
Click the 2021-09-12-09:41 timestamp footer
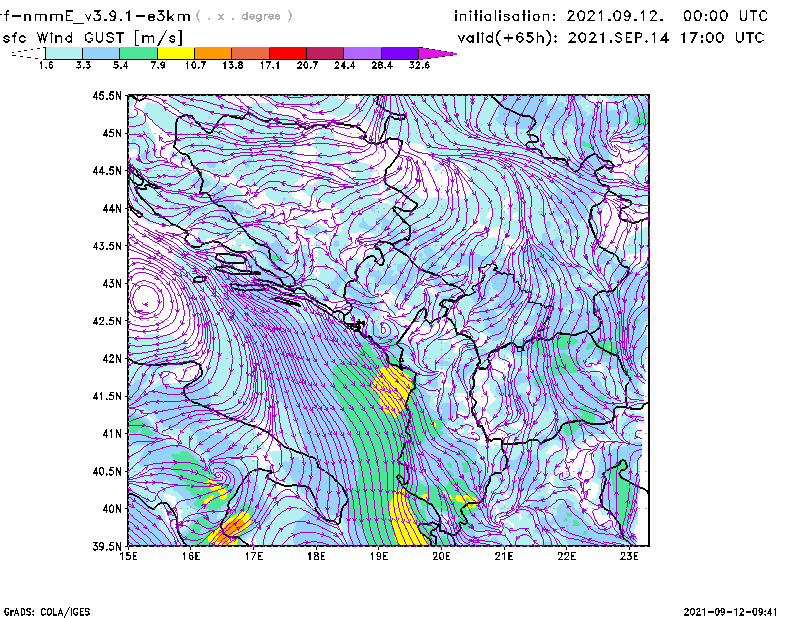(x=731, y=612)
